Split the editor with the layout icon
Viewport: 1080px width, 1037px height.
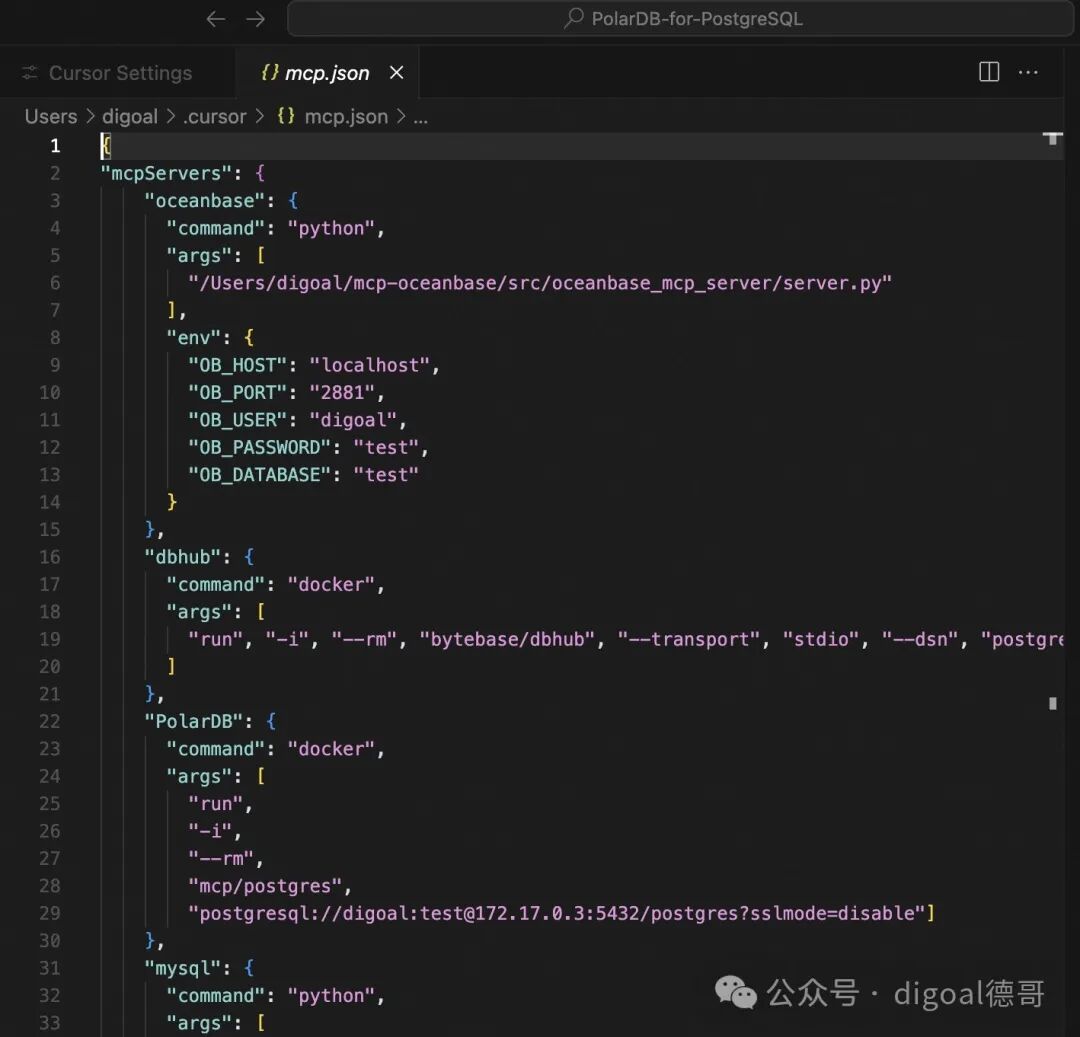click(989, 72)
